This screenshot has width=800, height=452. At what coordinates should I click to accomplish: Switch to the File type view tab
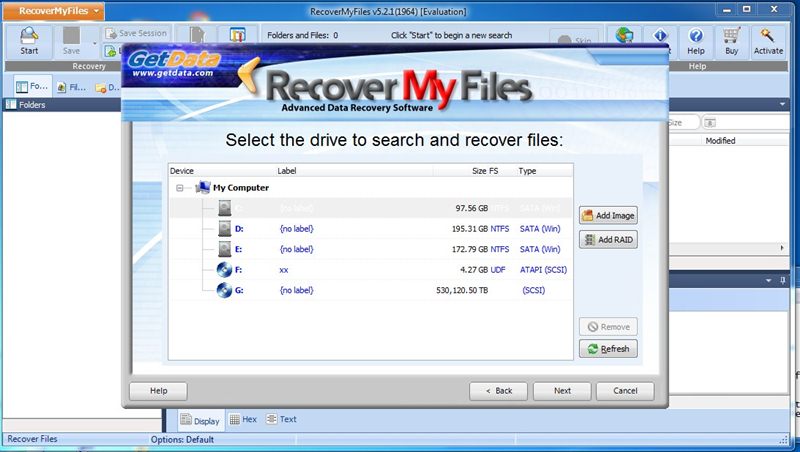coord(71,87)
